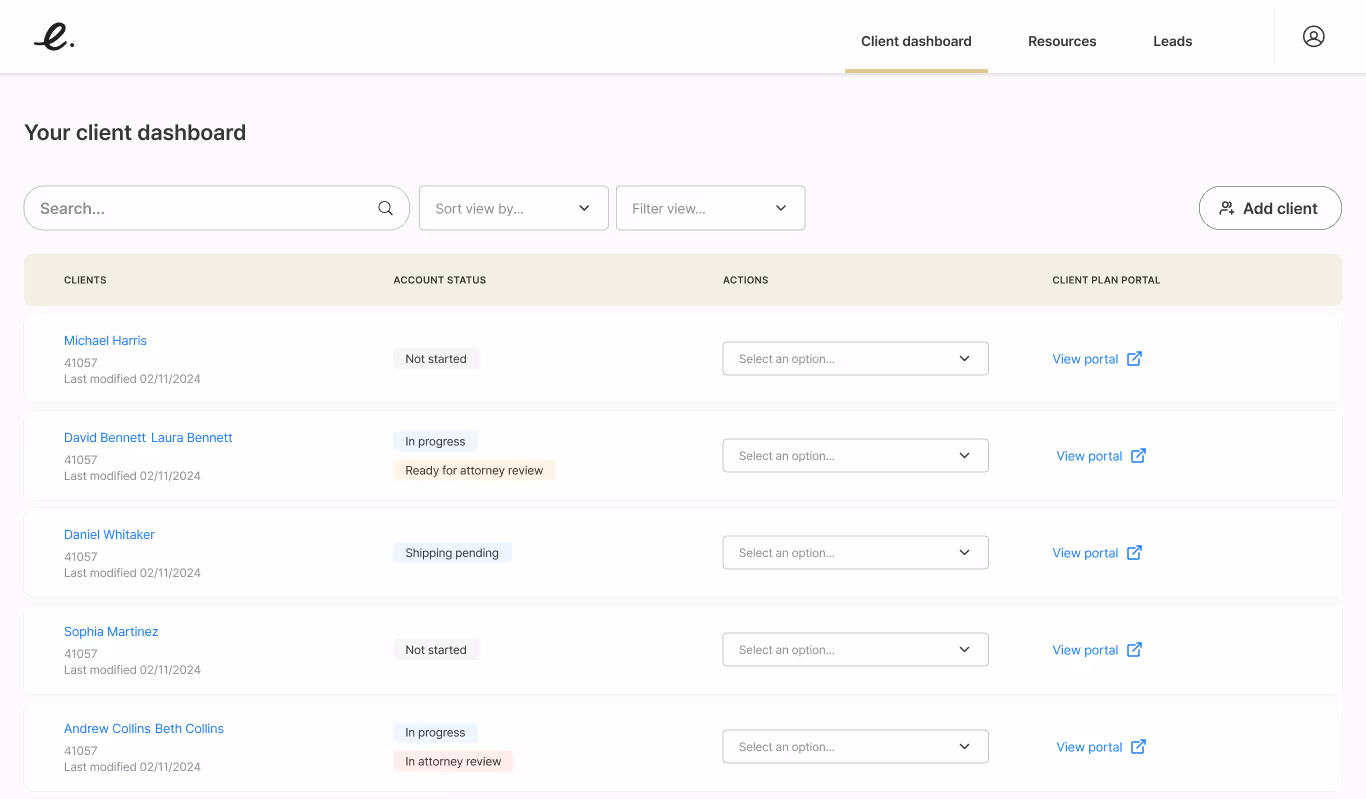Viewport: 1366px width, 799px height.
Task: Click the magnifying glass search icon
Action: click(385, 208)
